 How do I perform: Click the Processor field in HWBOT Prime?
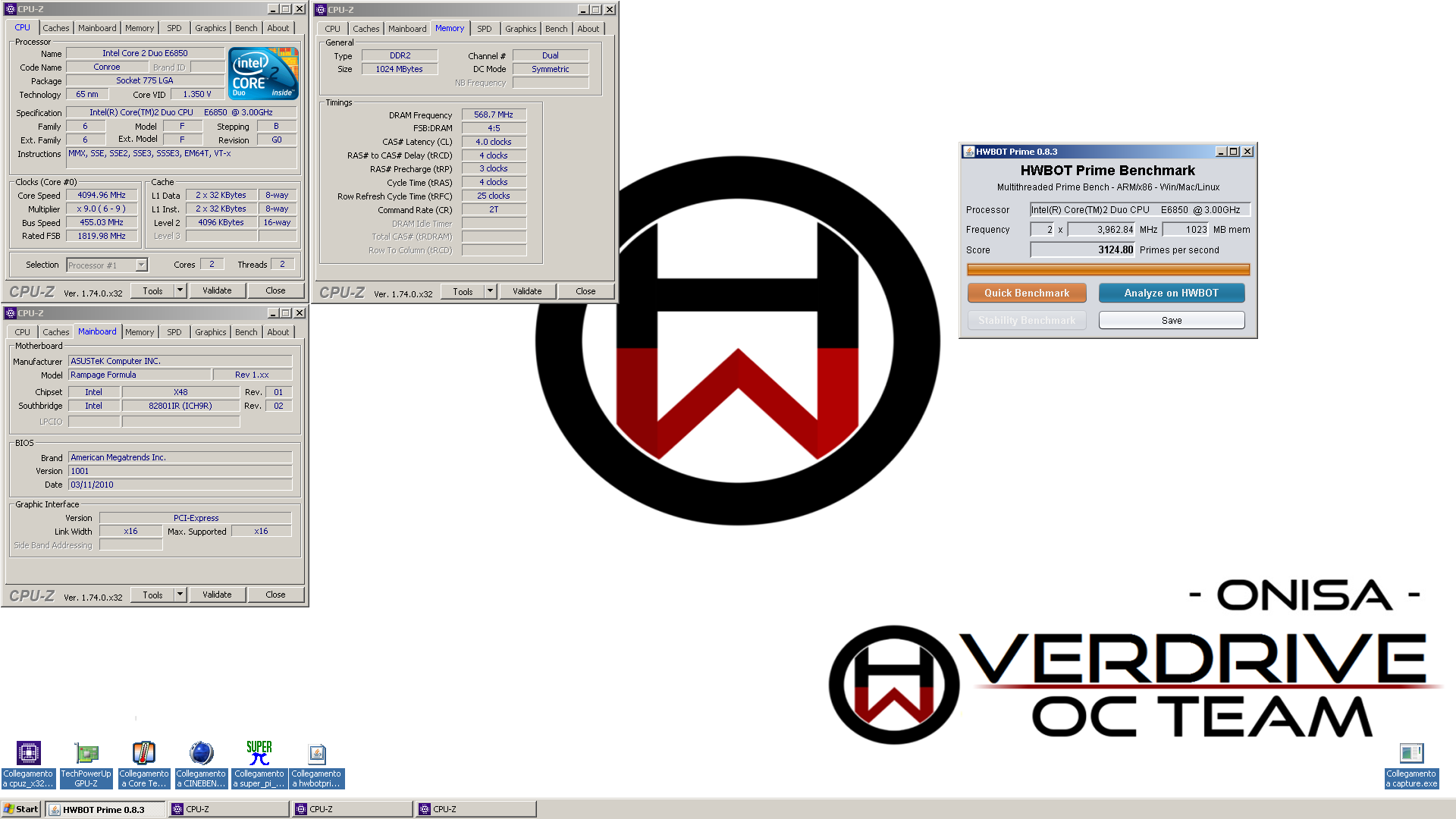pyautogui.click(x=1140, y=210)
